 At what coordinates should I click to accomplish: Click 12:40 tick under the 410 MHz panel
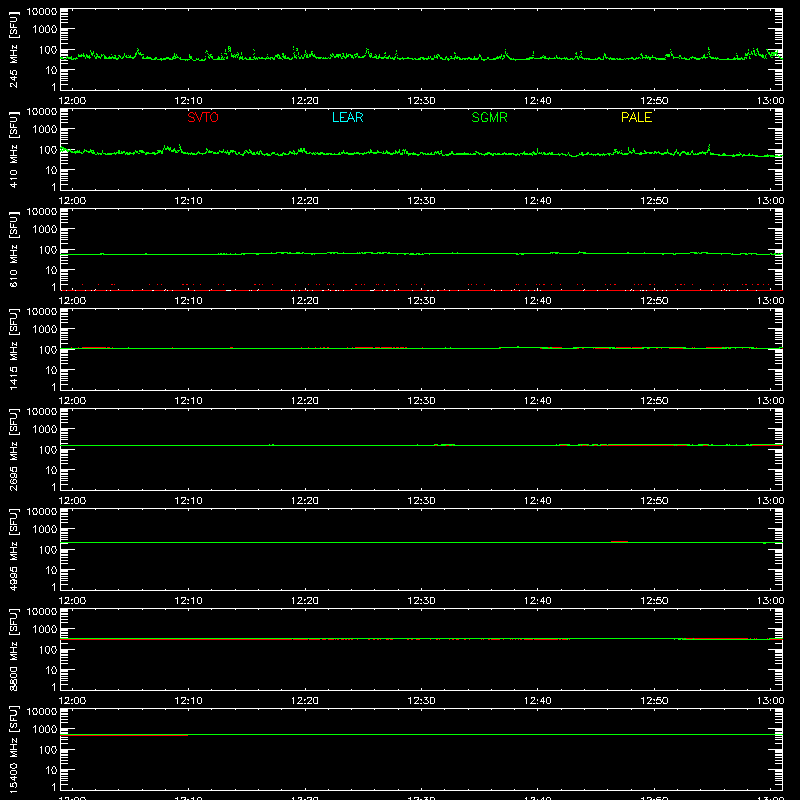point(537,201)
